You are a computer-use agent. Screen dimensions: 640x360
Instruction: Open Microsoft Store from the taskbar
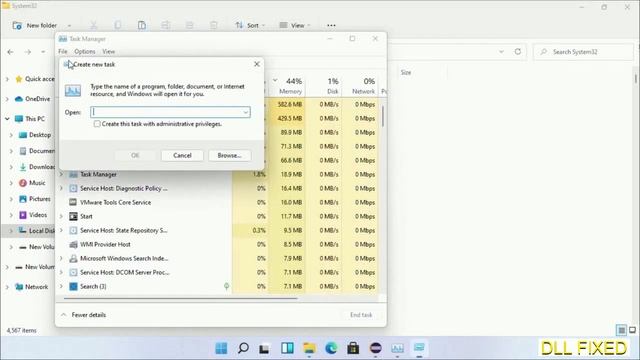353,348
